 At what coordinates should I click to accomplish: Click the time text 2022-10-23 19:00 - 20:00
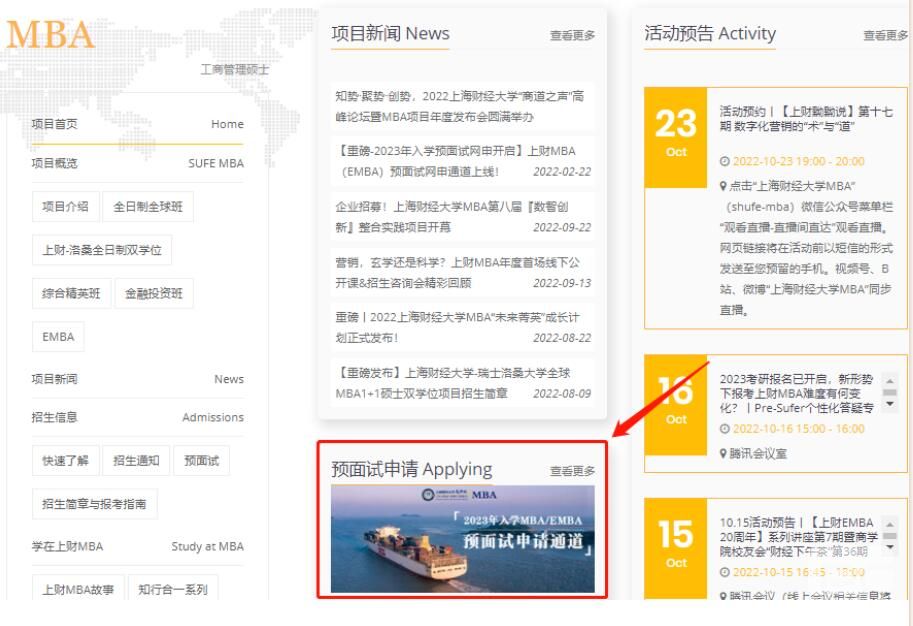798,161
